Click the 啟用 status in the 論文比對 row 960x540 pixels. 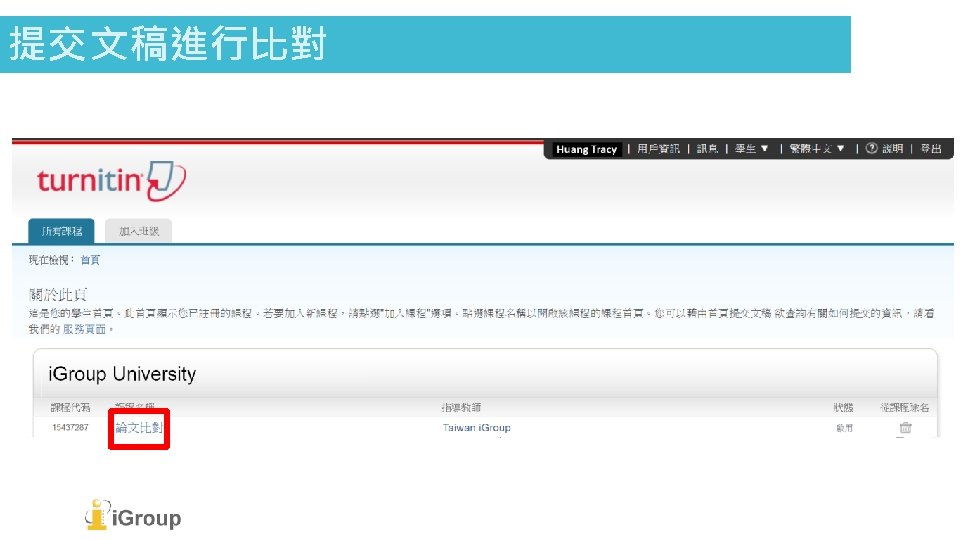844,428
